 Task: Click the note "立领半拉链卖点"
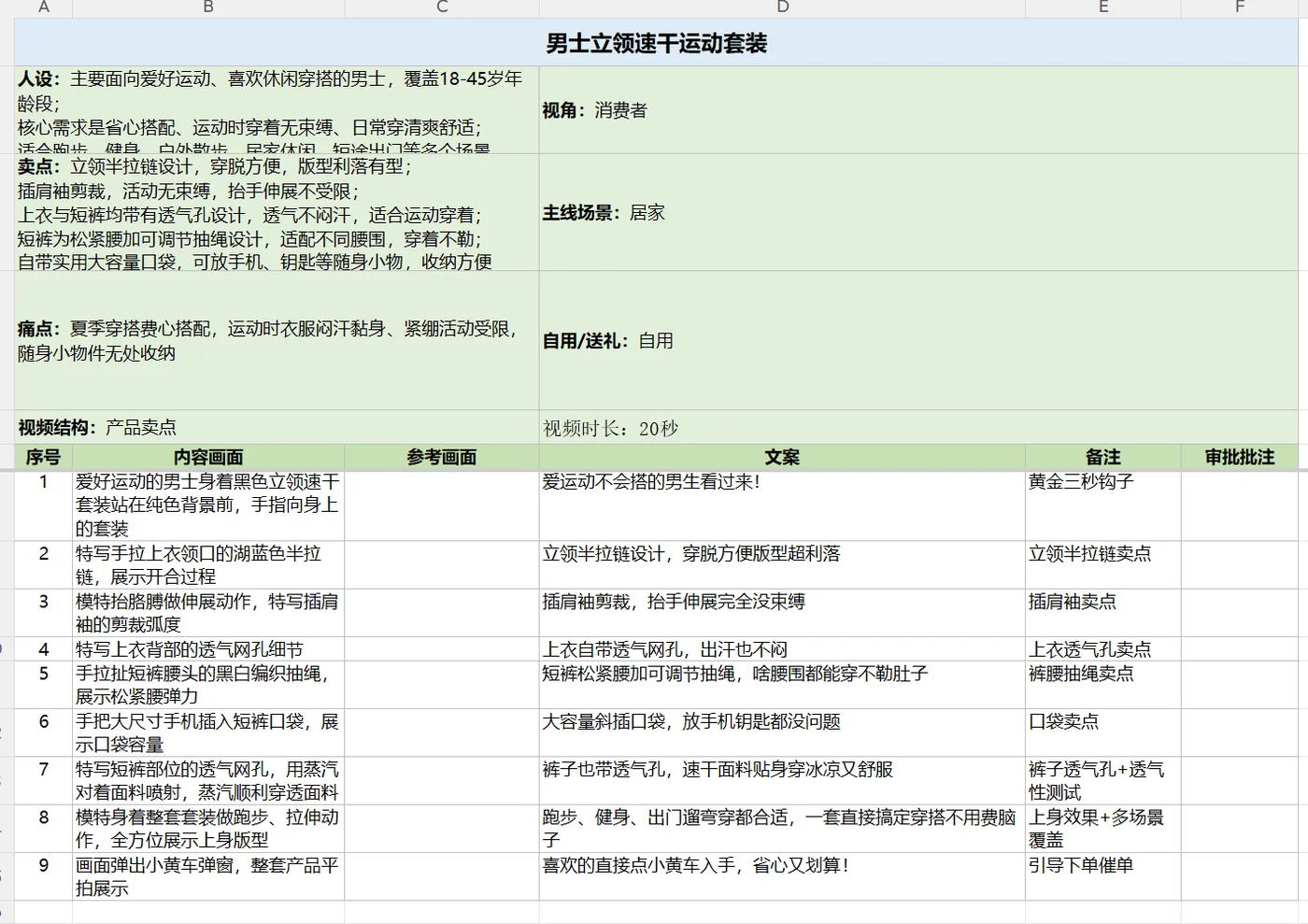coord(1090,554)
